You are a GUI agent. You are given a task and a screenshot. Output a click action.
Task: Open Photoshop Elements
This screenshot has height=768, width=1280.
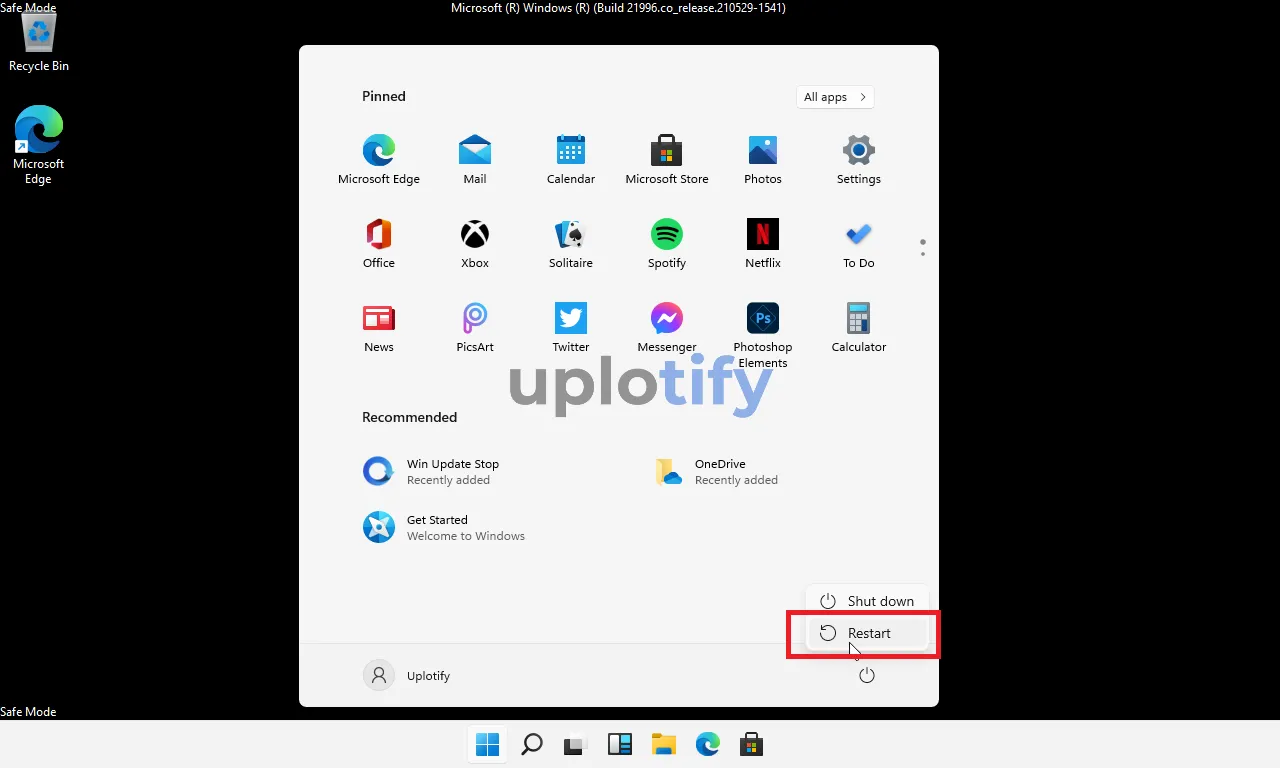coord(763,335)
